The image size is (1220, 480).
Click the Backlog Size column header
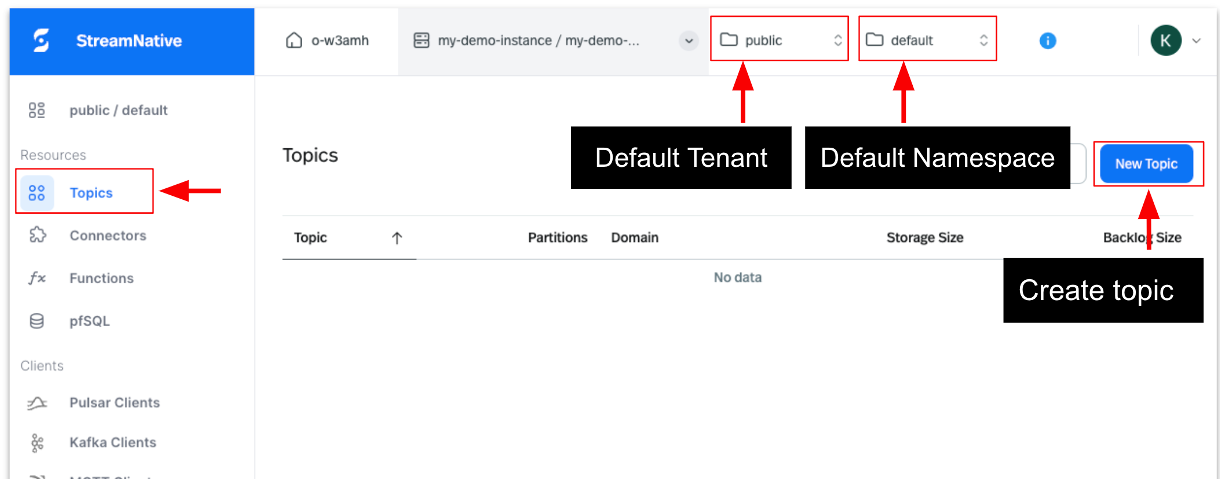(x=1142, y=238)
